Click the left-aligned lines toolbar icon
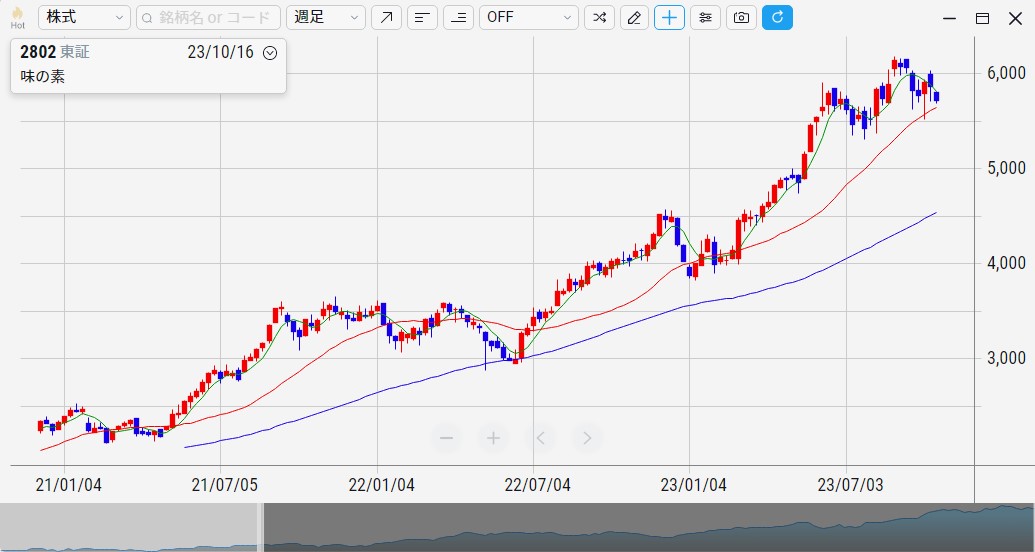 pyautogui.click(x=422, y=18)
